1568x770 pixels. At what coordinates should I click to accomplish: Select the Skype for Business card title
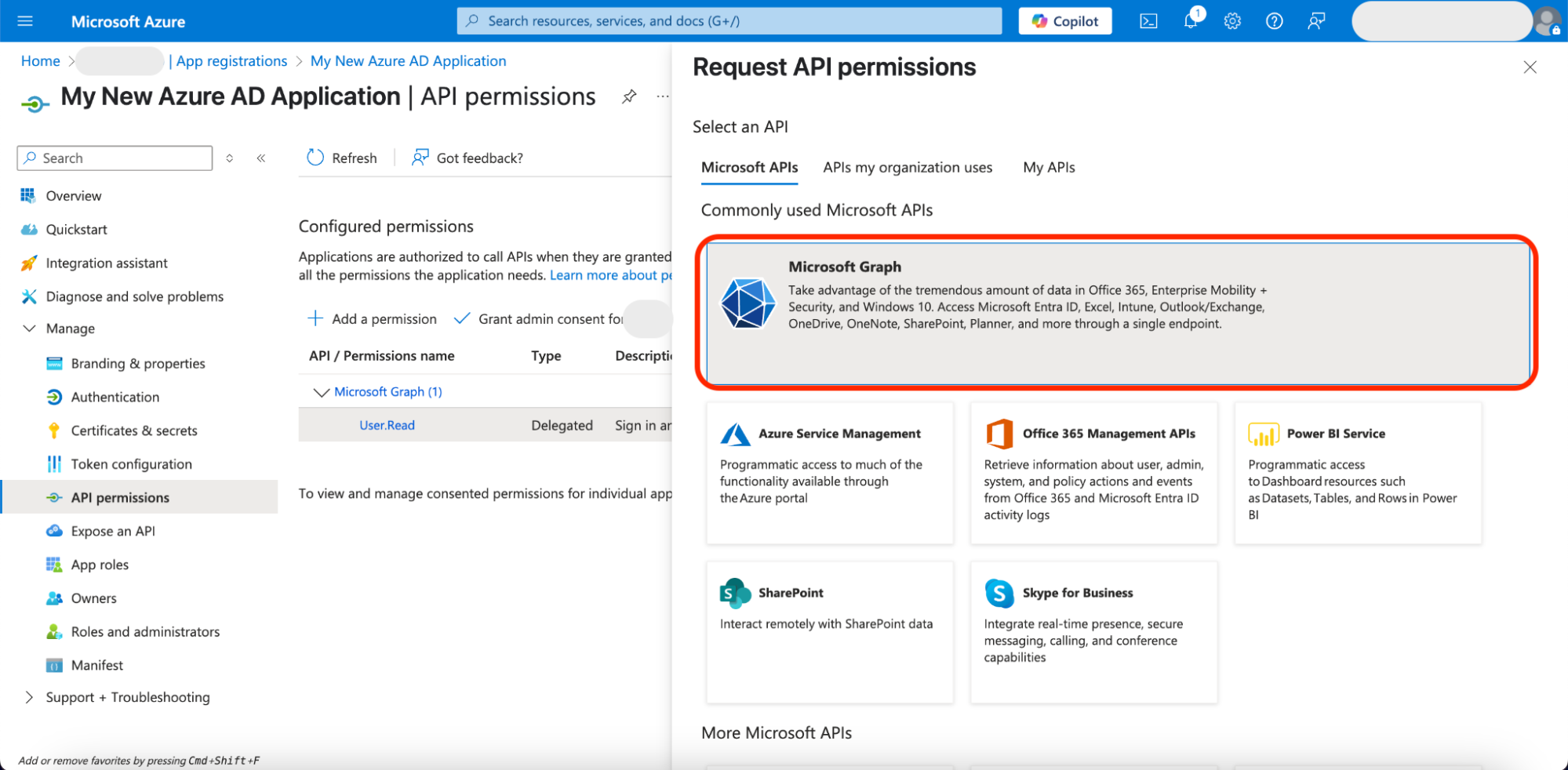point(1077,593)
